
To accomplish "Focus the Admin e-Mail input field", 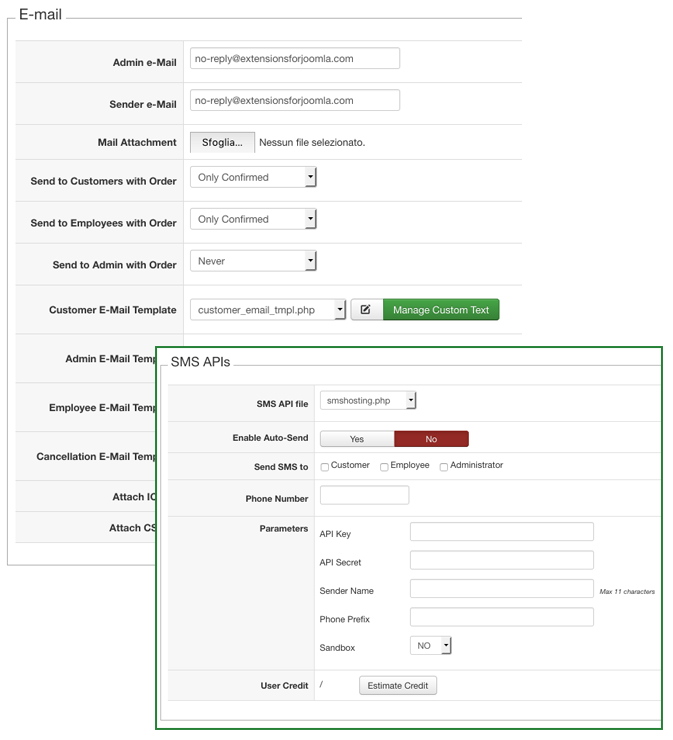I will 295,59.
